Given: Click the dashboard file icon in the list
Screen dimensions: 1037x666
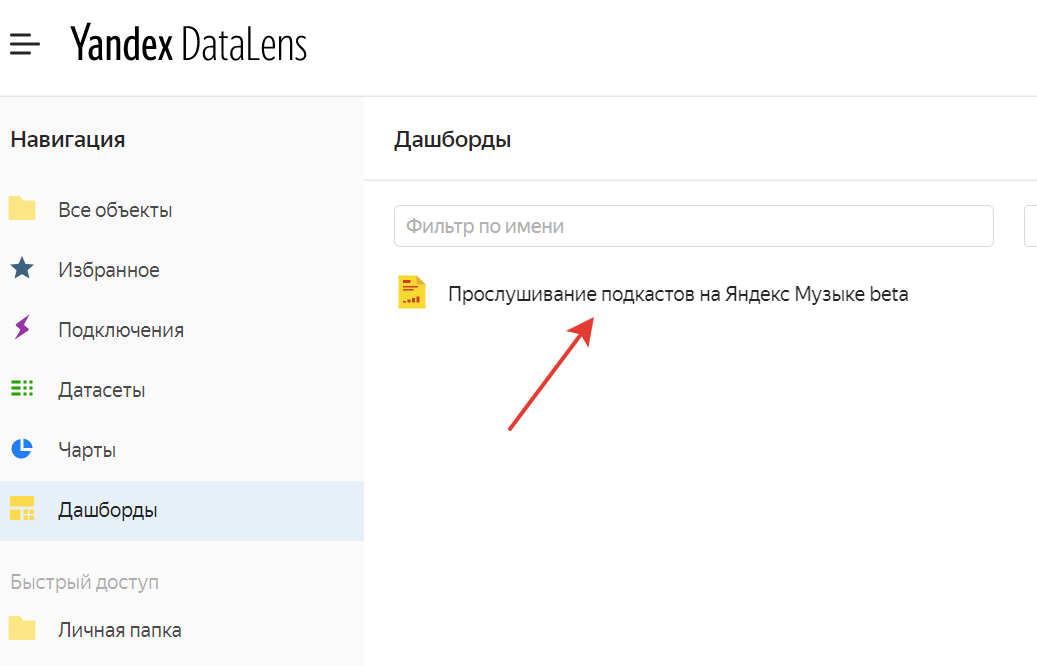Looking at the screenshot, I should (412, 292).
